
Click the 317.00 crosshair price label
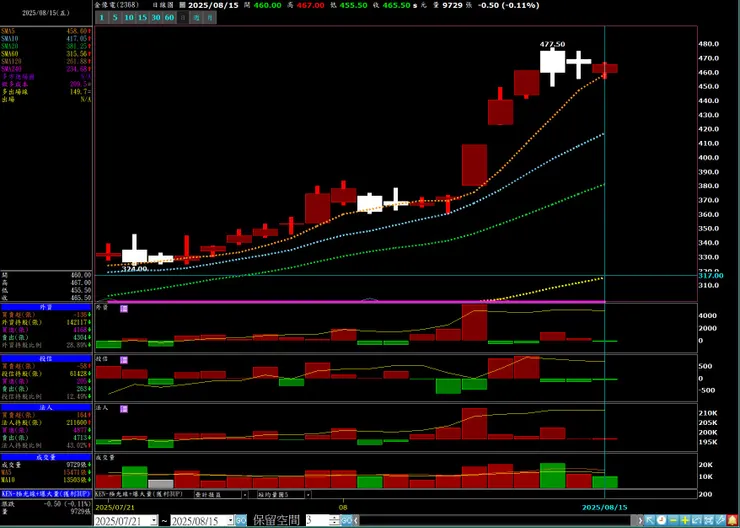point(711,275)
